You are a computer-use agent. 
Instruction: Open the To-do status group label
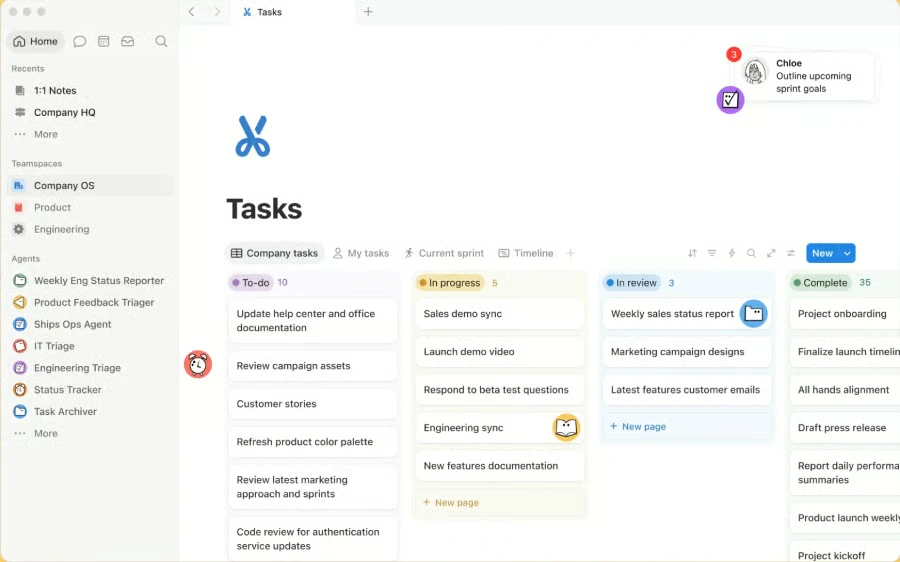tap(250, 282)
